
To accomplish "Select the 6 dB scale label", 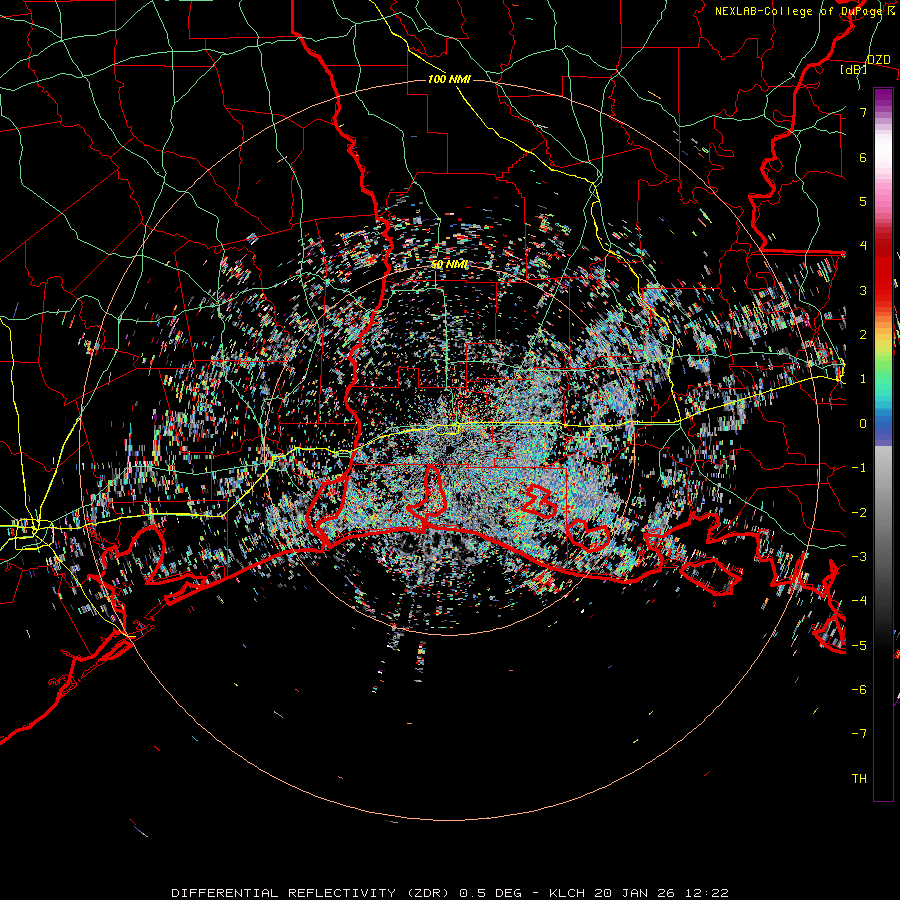I will [x=863, y=157].
